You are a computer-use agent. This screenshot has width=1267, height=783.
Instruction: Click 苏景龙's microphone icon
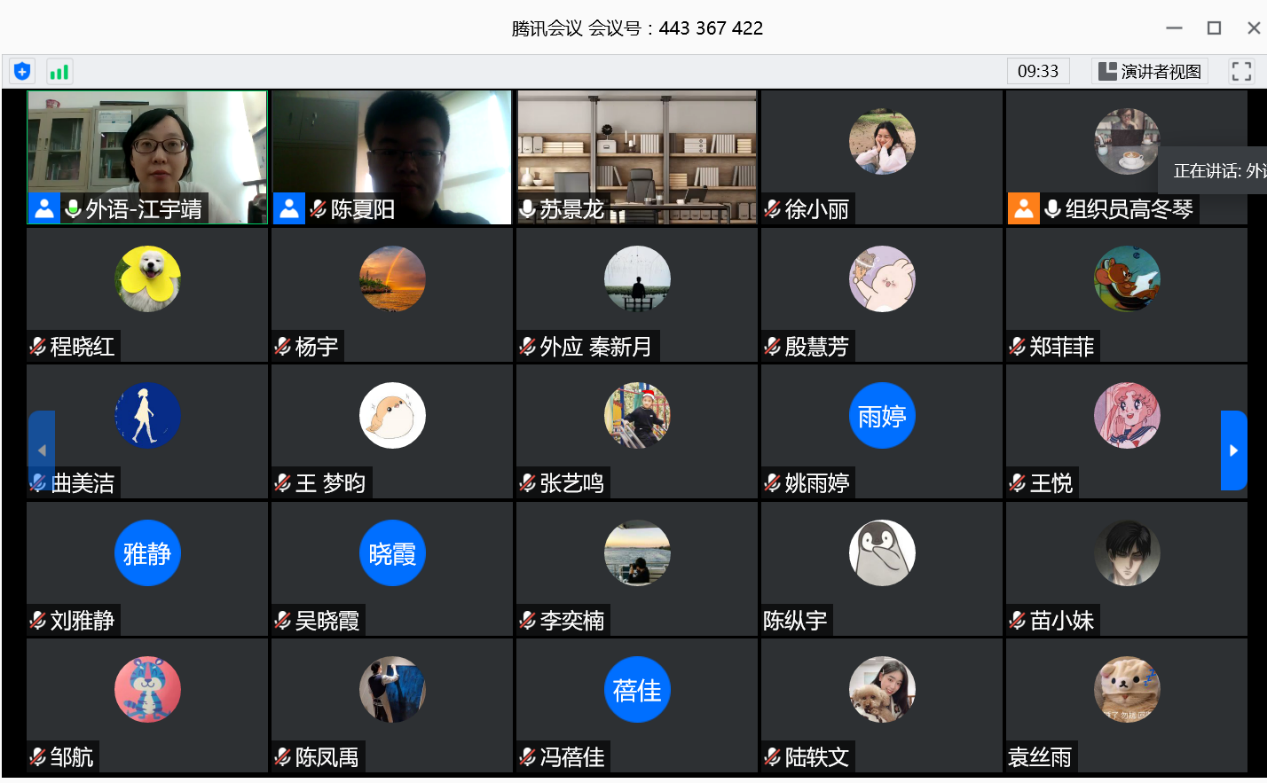pos(528,210)
